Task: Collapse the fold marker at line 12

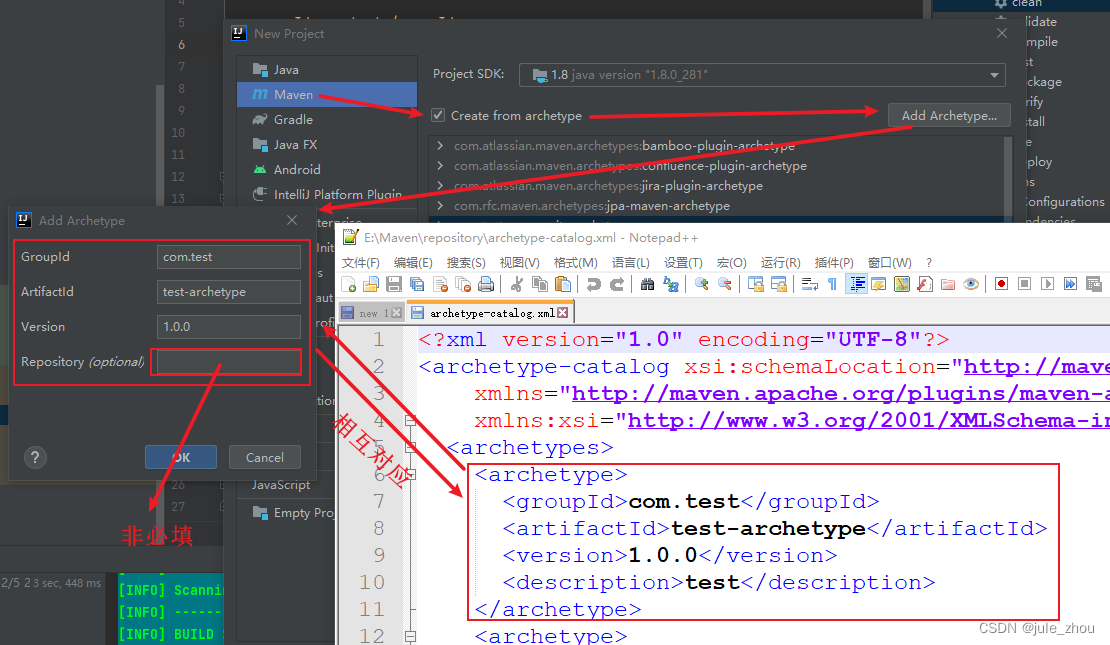Action: 410,636
